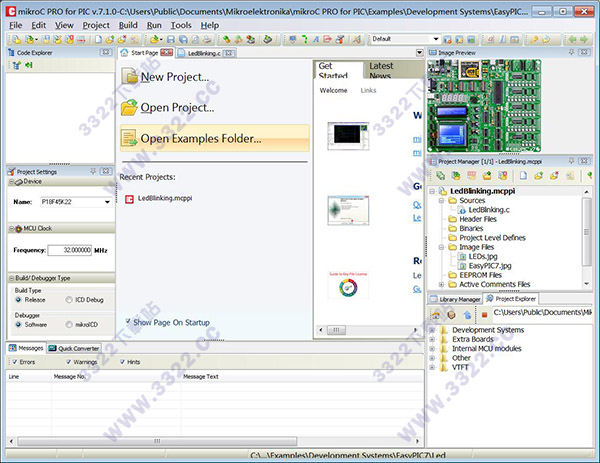Open the editor tab list dropdown arrow
Viewport: 600px width, 463px height.
[x=419, y=52]
